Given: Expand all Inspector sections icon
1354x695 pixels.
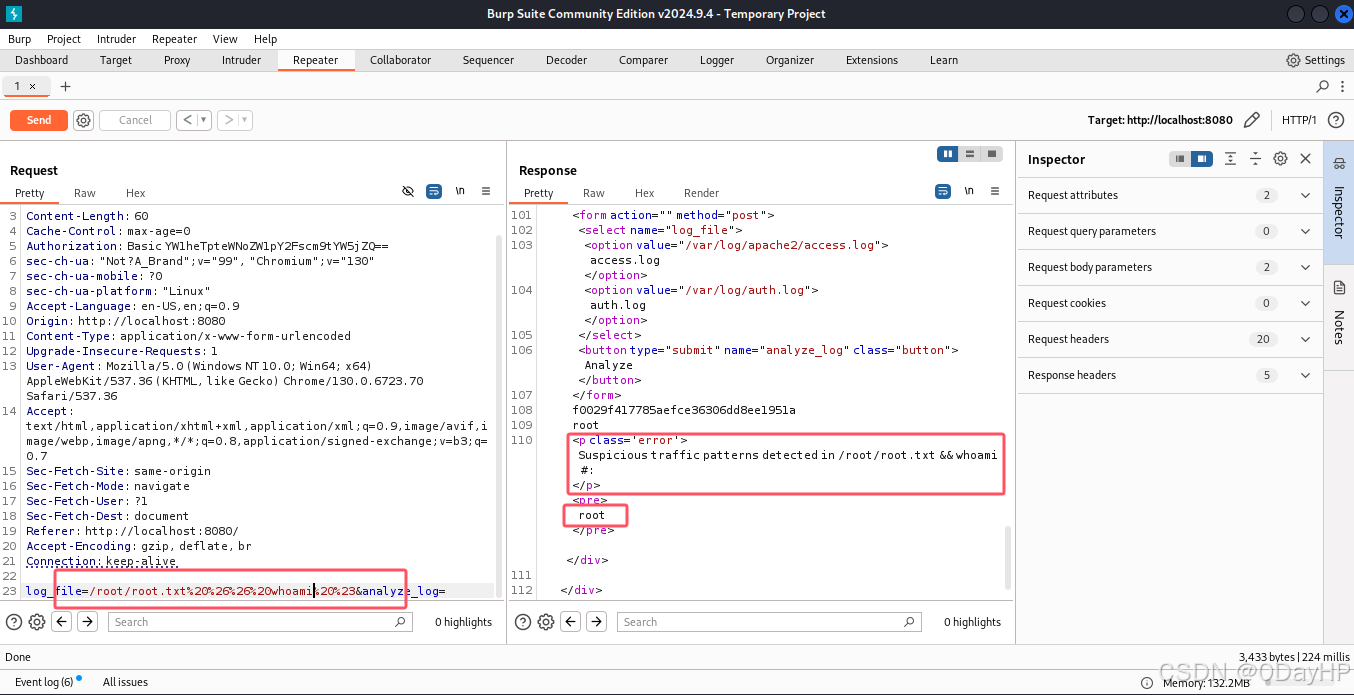Looking at the screenshot, I should [x=1231, y=159].
